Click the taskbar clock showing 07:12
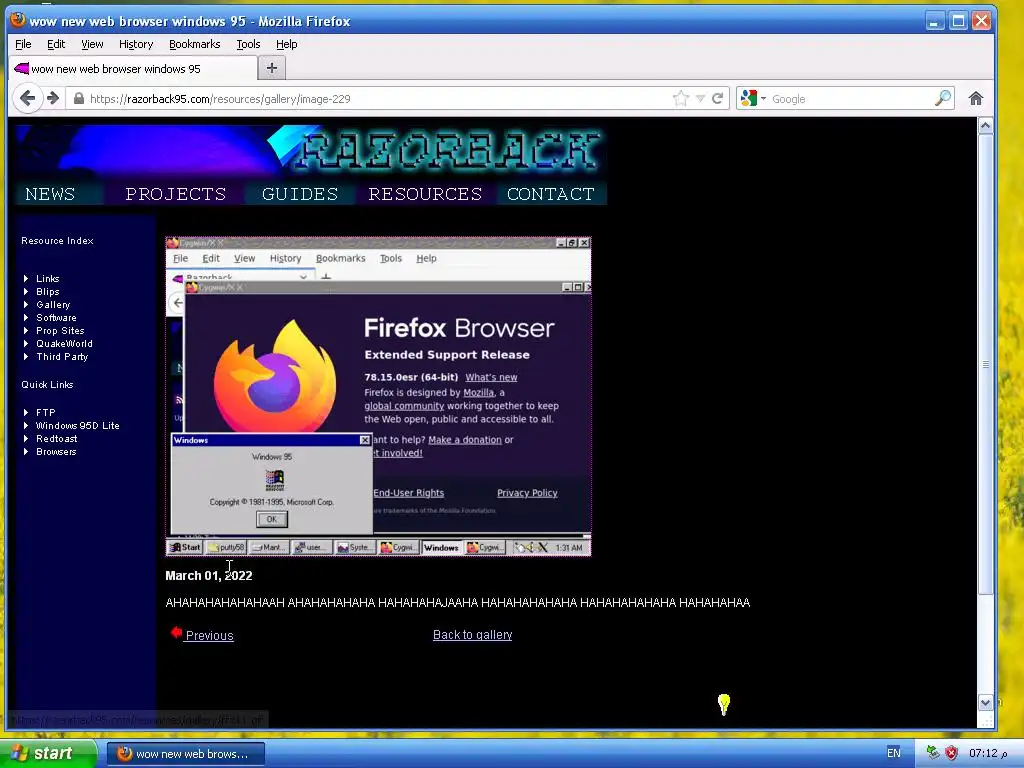This screenshot has width=1024, height=768. tap(988, 753)
